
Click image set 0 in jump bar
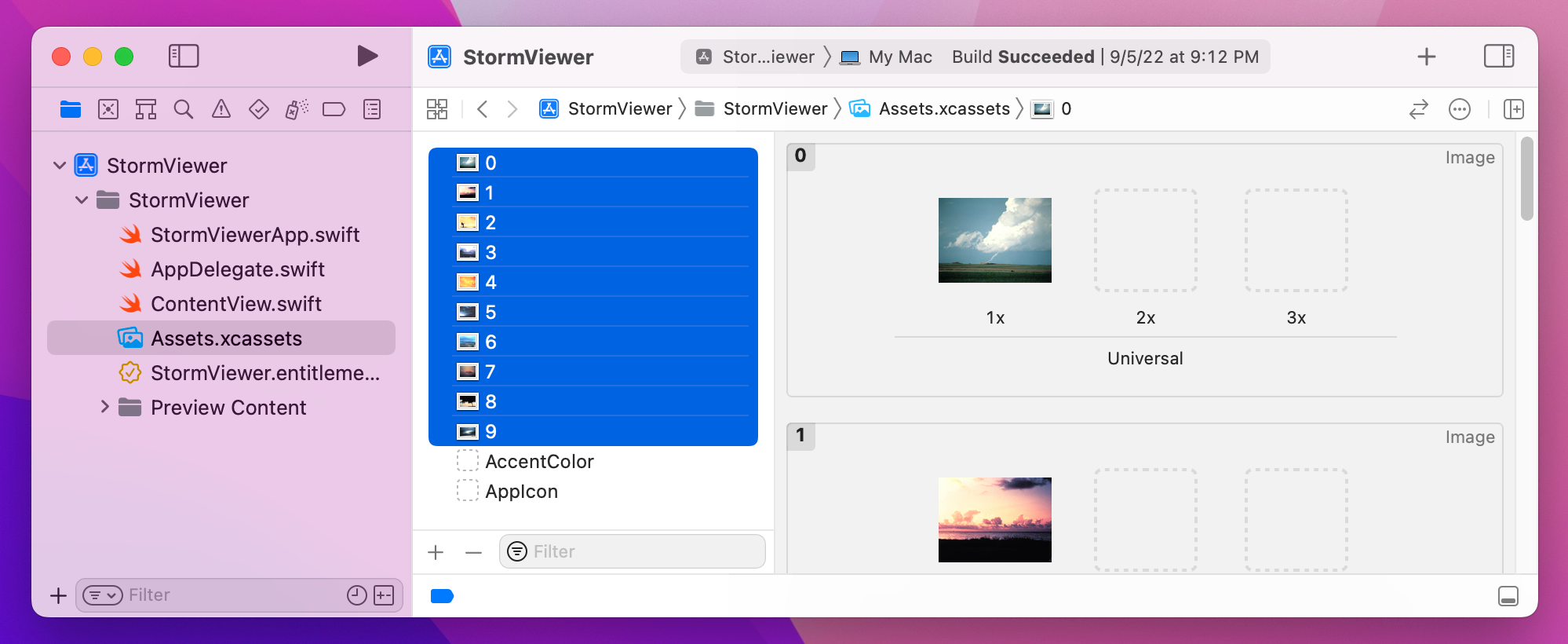1052,108
